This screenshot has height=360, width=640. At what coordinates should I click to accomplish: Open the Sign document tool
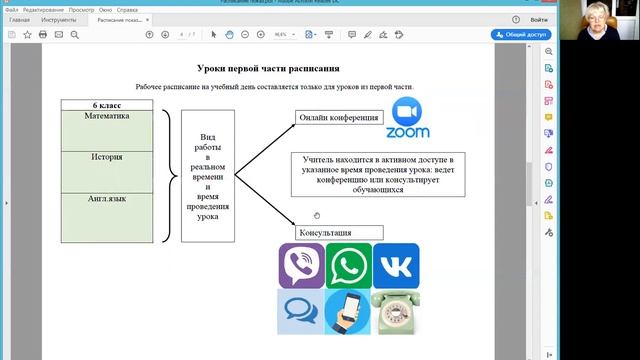pos(383,35)
